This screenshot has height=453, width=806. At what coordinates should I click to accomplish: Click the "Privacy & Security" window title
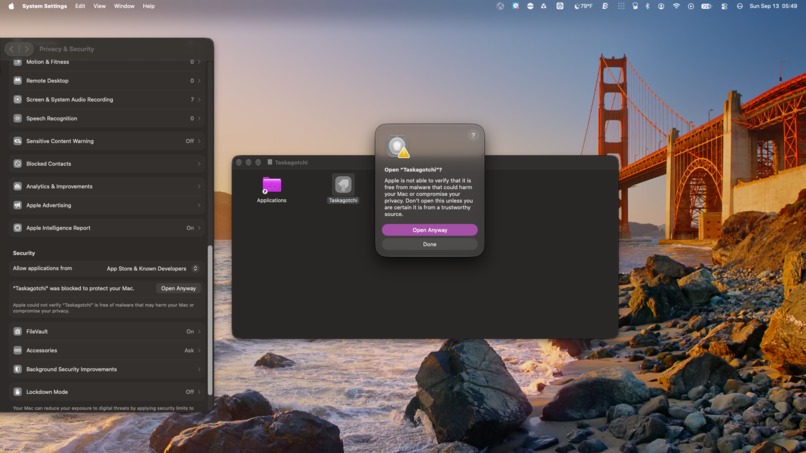67,49
